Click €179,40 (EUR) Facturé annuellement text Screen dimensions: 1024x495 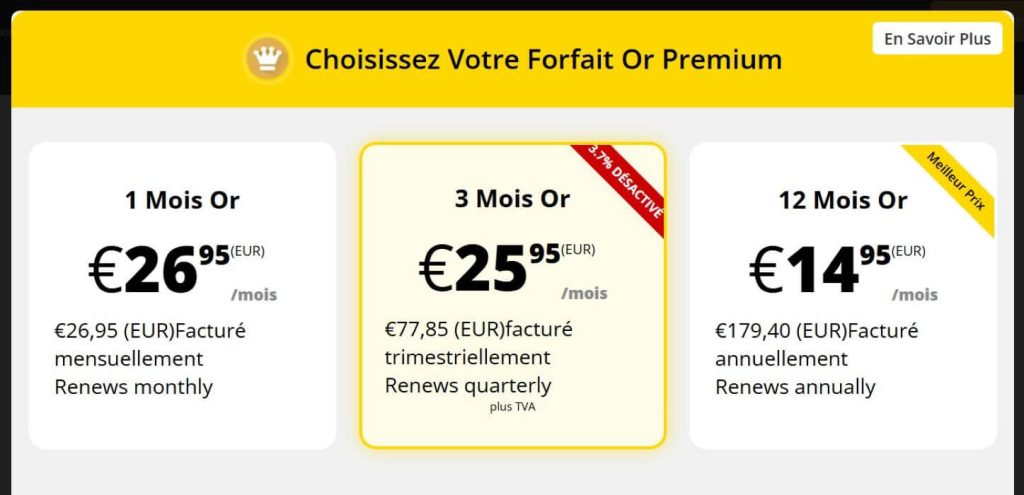(816, 345)
